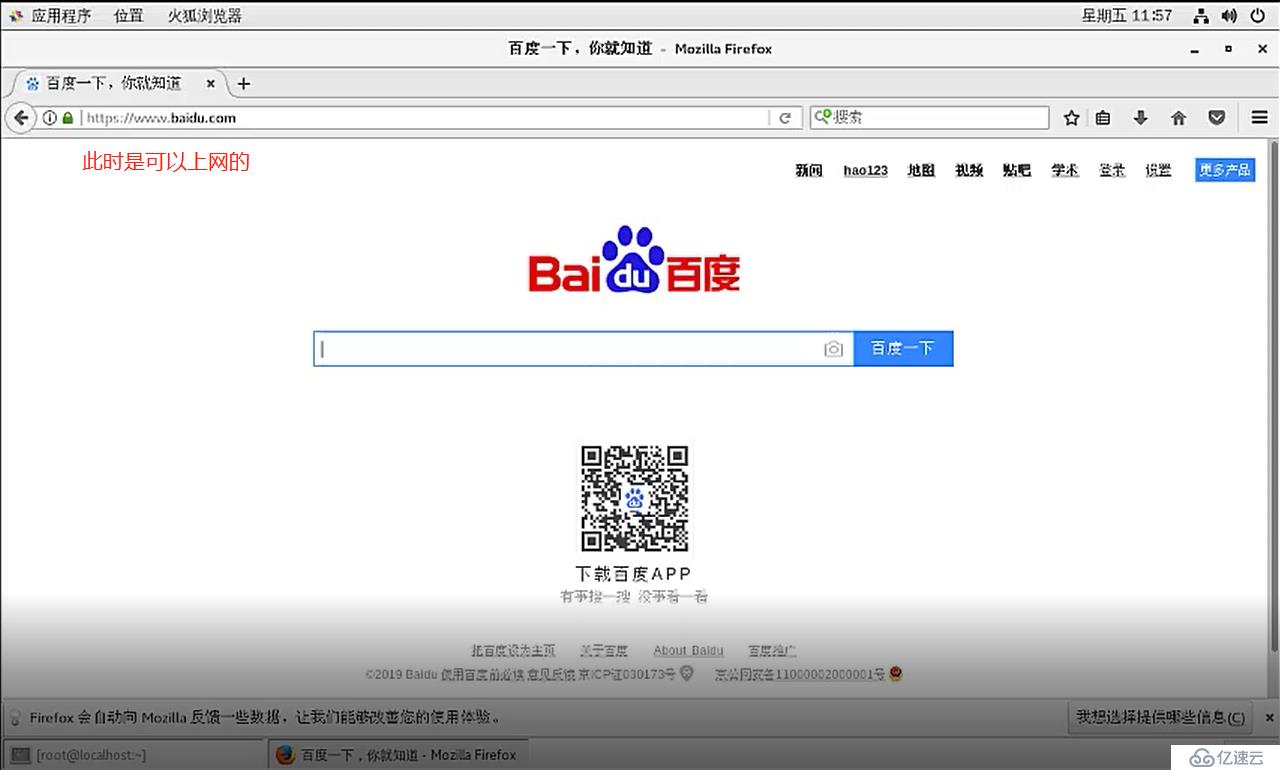The width and height of the screenshot is (1280, 770).
Task: Click 关于百度 footer link
Action: click(x=605, y=650)
